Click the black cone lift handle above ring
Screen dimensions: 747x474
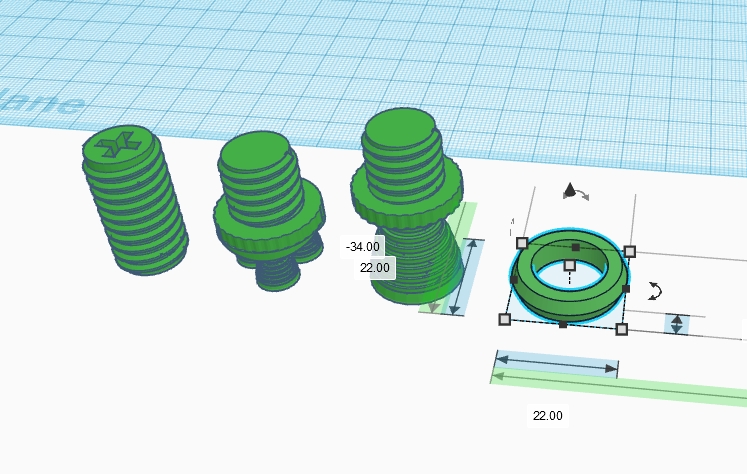click(x=569, y=189)
